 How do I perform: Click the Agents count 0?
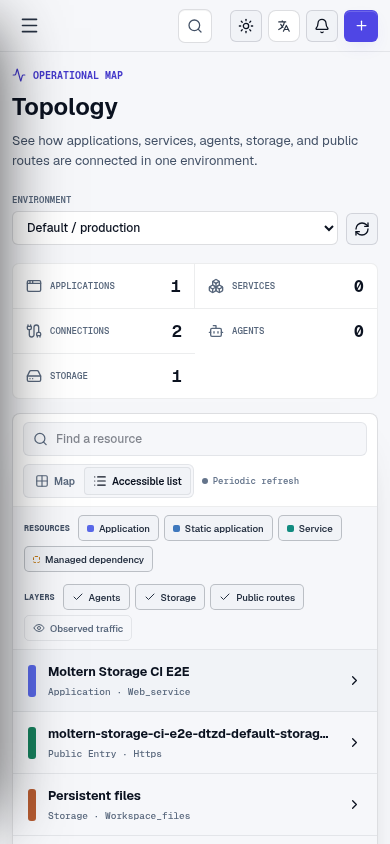coord(358,332)
